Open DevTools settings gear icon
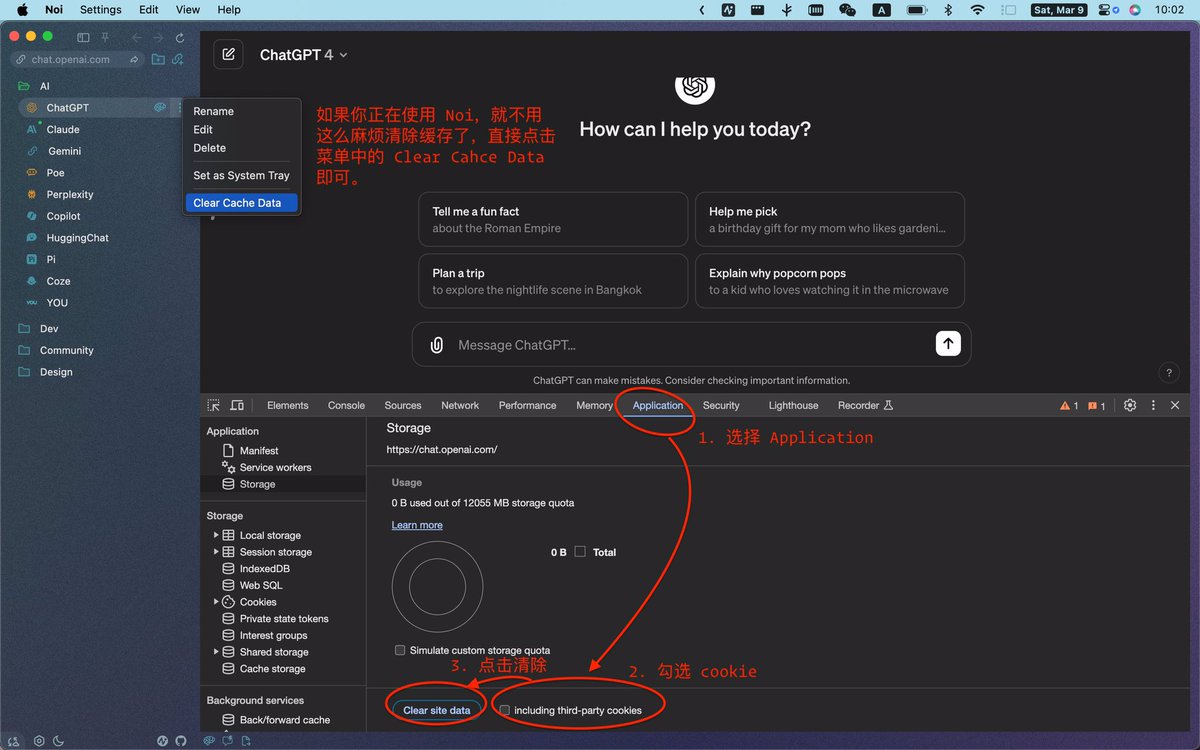The width and height of the screenshot is (1200, 750). click(x=1130, y=405)
